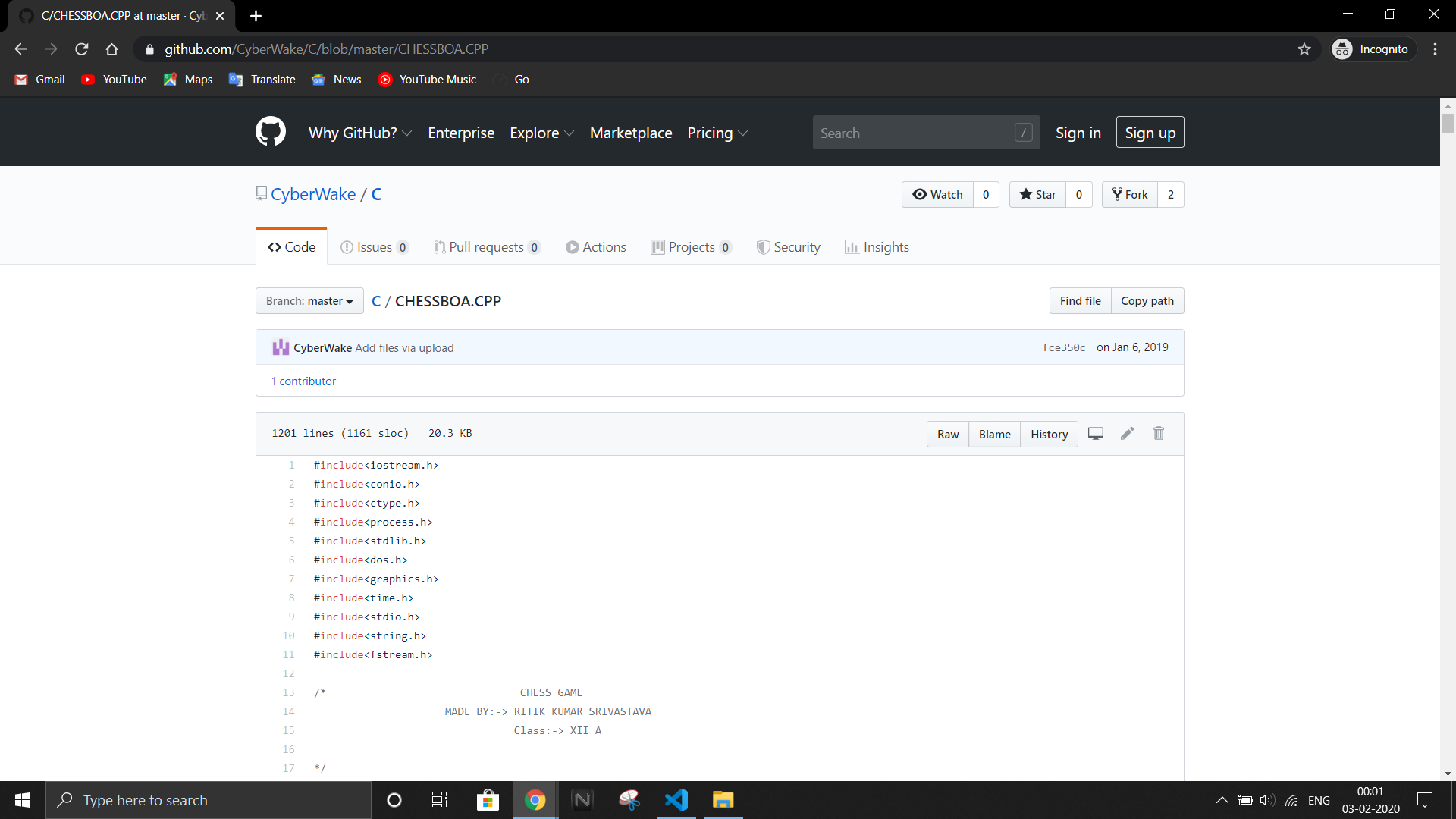Open the Go bookmark
Image resolution: width=1456 pixels, height=819 pixels.
click(x=511, y=80)
